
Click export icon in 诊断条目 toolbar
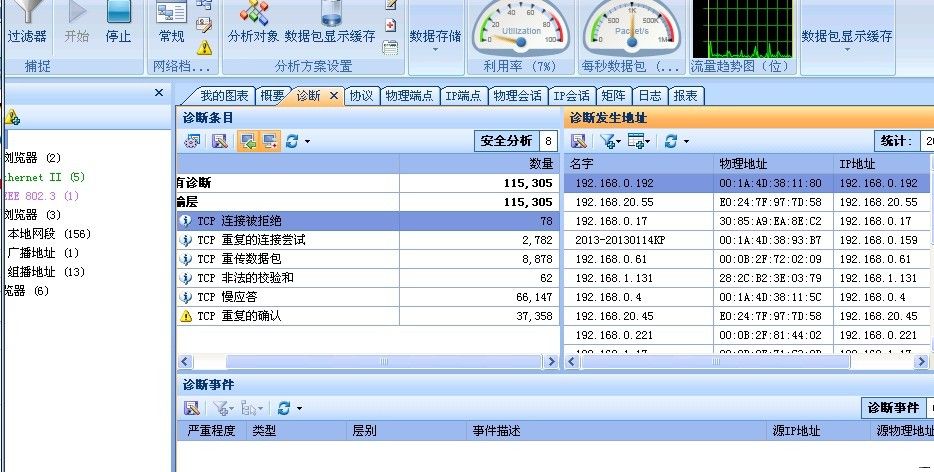click(x=220, y=141)
